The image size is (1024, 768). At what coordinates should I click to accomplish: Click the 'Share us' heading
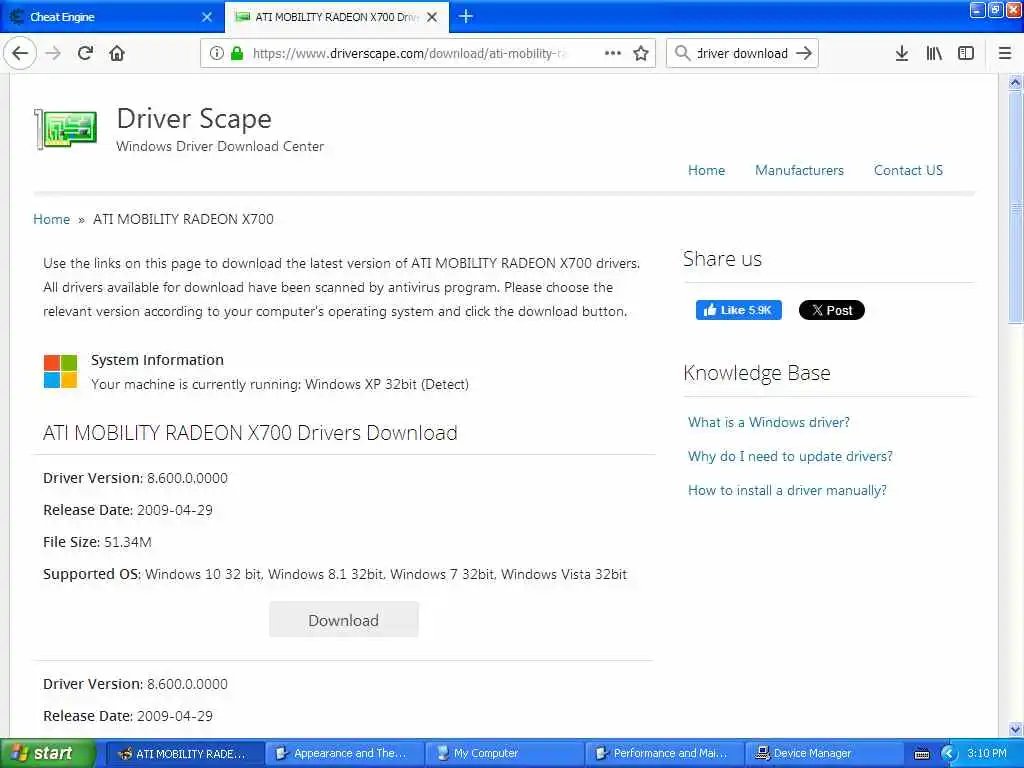722,259
